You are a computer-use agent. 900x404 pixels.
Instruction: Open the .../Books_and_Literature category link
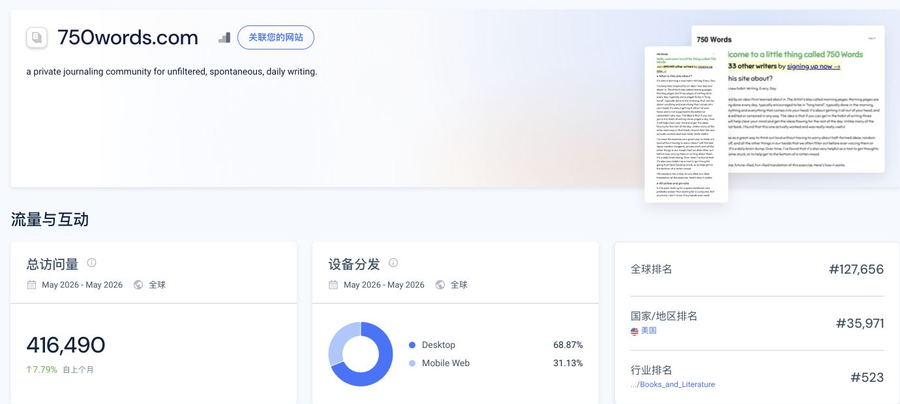tap(673, 384)
